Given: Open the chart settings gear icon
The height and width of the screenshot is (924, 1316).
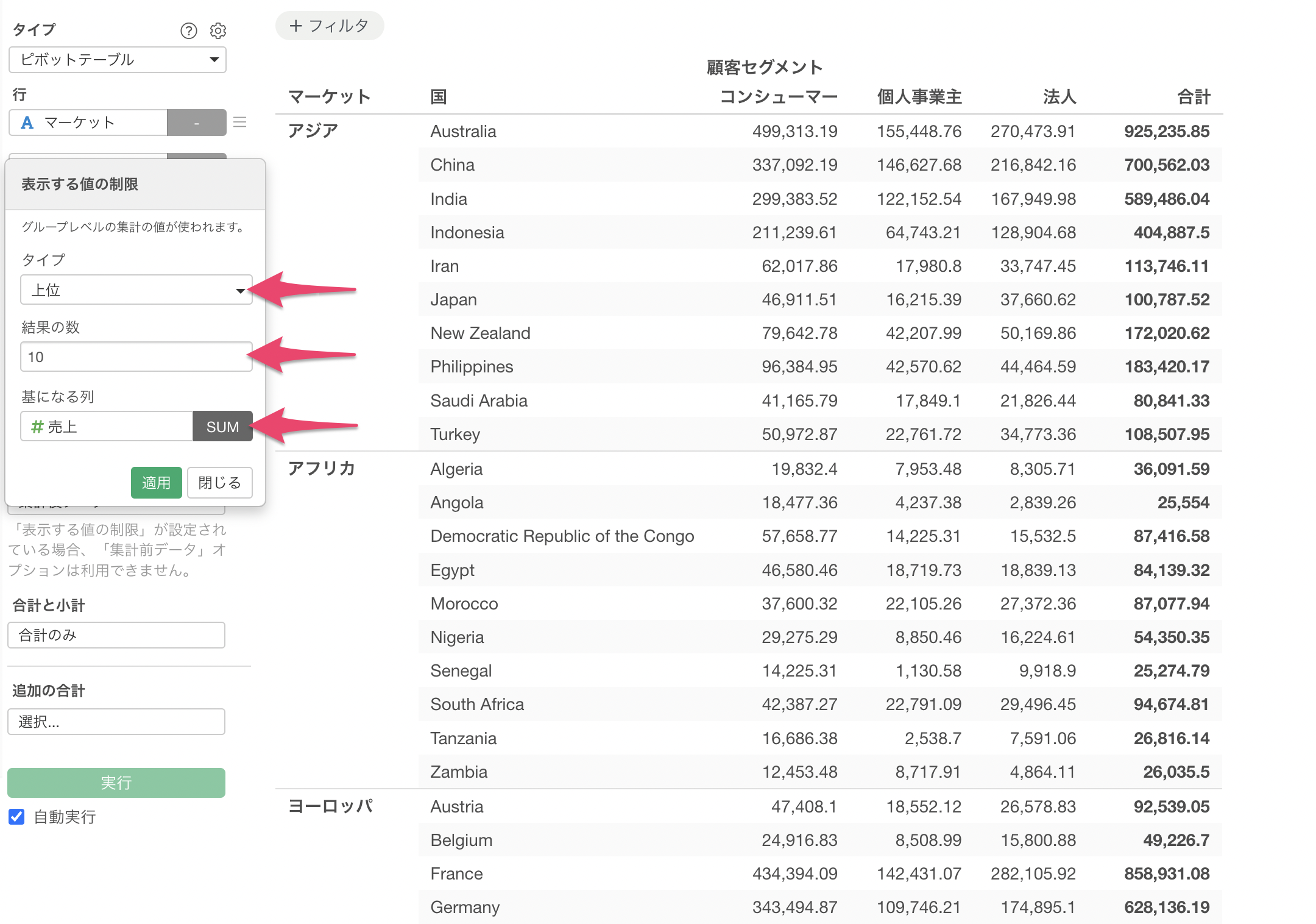Looking at the screenshot, I should [218, 30].
